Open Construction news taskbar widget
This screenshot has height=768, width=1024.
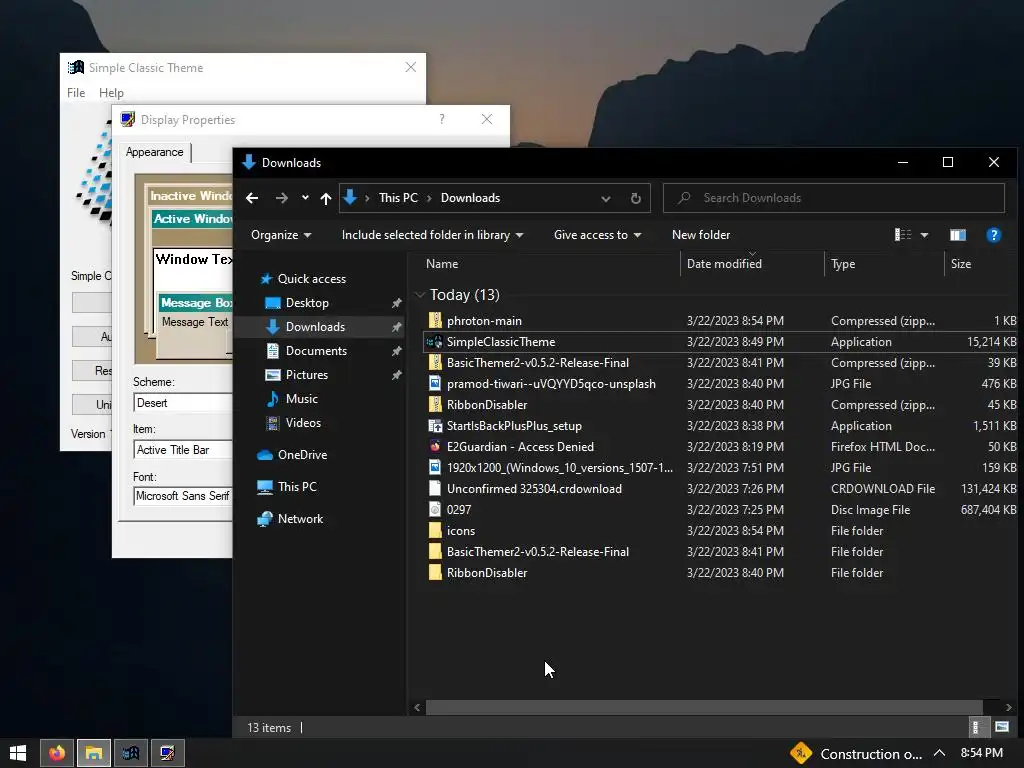856,754
